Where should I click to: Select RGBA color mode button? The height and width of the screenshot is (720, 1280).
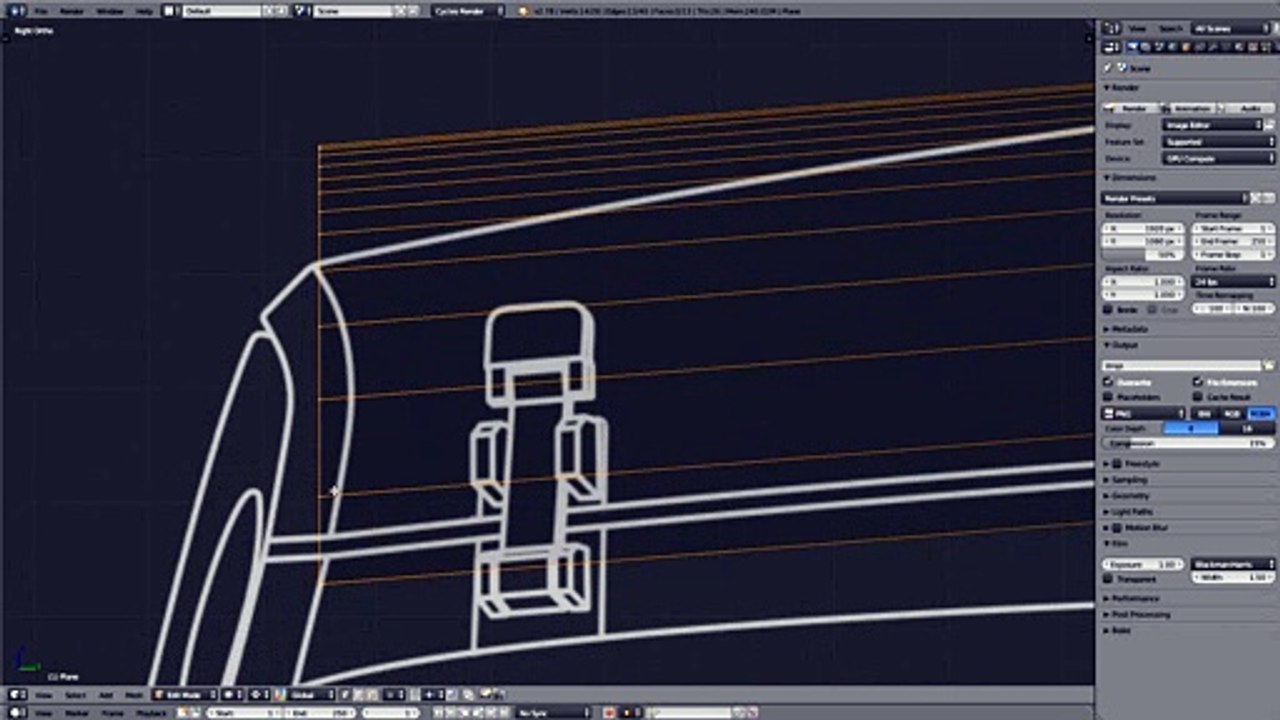pos(1261,413)
